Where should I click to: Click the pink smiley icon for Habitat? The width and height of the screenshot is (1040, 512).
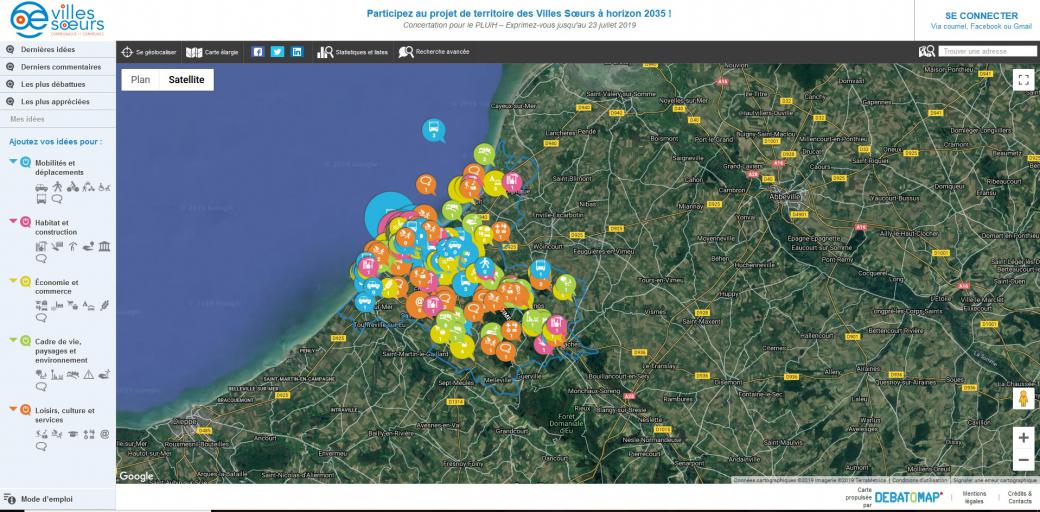[25, 222]
